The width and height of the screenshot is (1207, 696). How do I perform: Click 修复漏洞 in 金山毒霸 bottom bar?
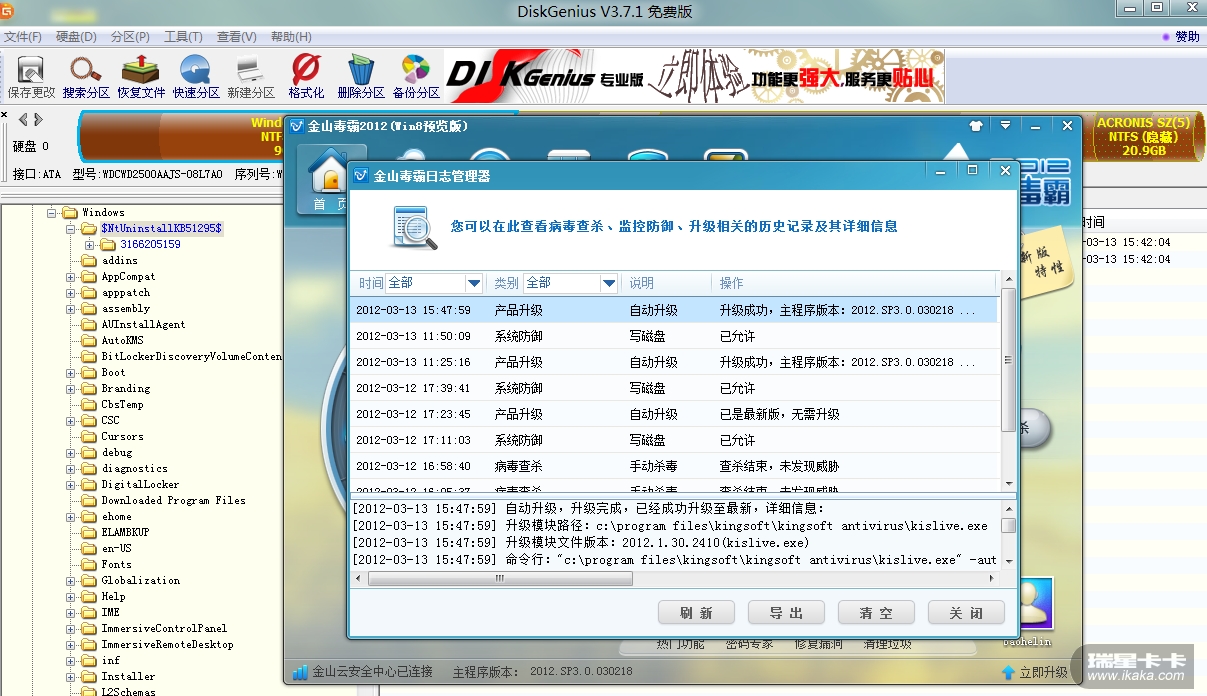(818, 643)
